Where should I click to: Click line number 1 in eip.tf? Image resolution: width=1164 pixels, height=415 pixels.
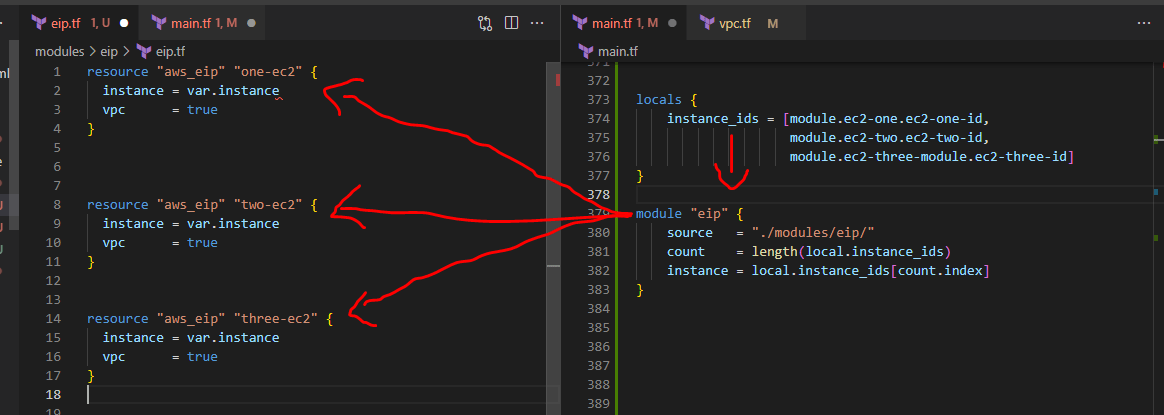coord(57,72)
